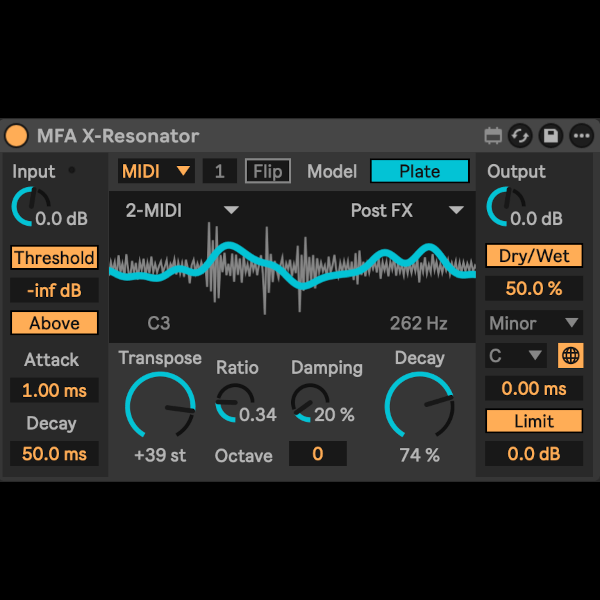Image resolution: width=600 pixels, height=600 pixels.
Task: Open the three-dot device options menu
Action: click(581, 136)
